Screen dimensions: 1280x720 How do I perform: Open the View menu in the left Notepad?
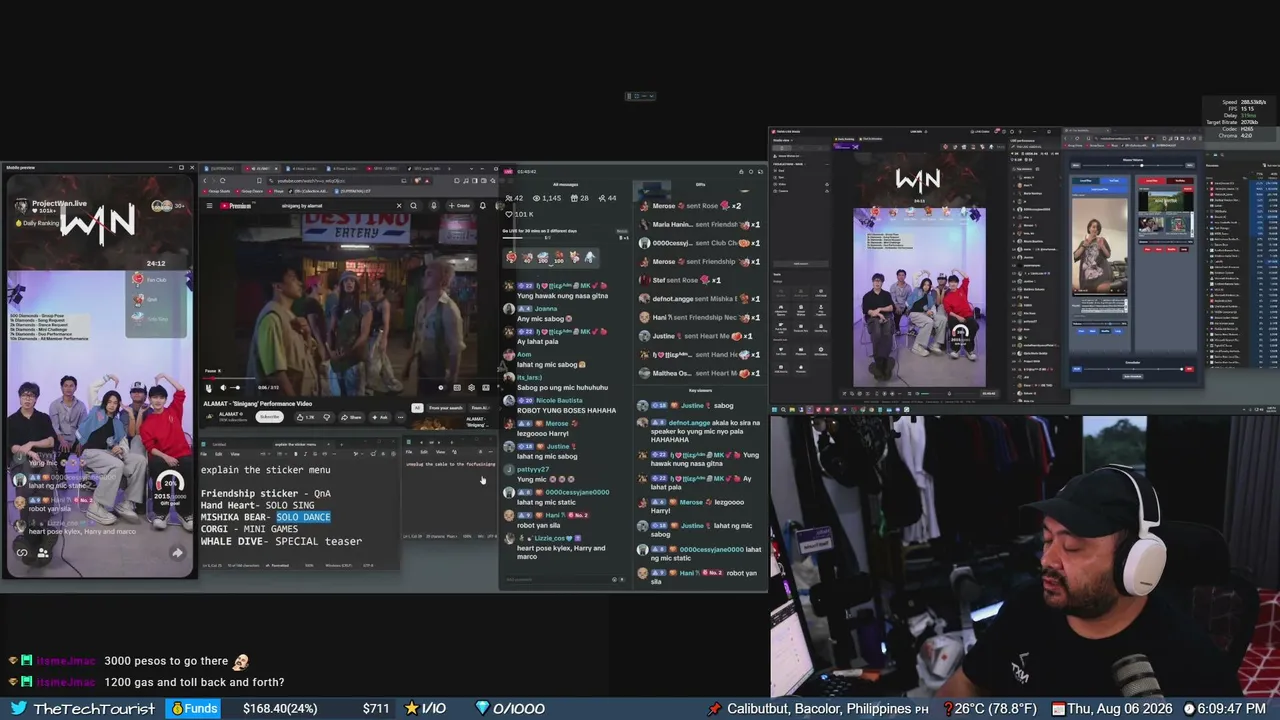[235, 454]
